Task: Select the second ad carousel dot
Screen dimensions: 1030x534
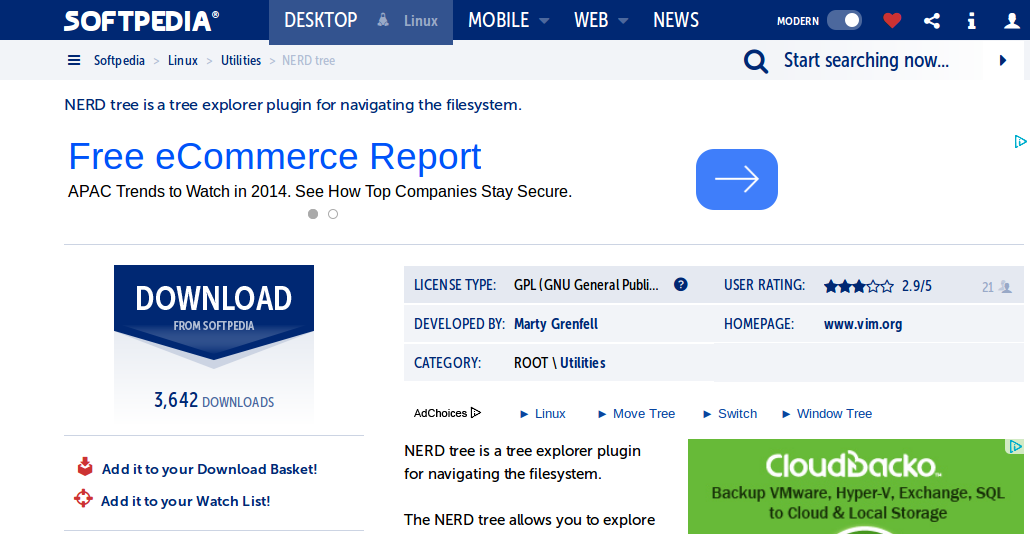Action: (333, 214)
